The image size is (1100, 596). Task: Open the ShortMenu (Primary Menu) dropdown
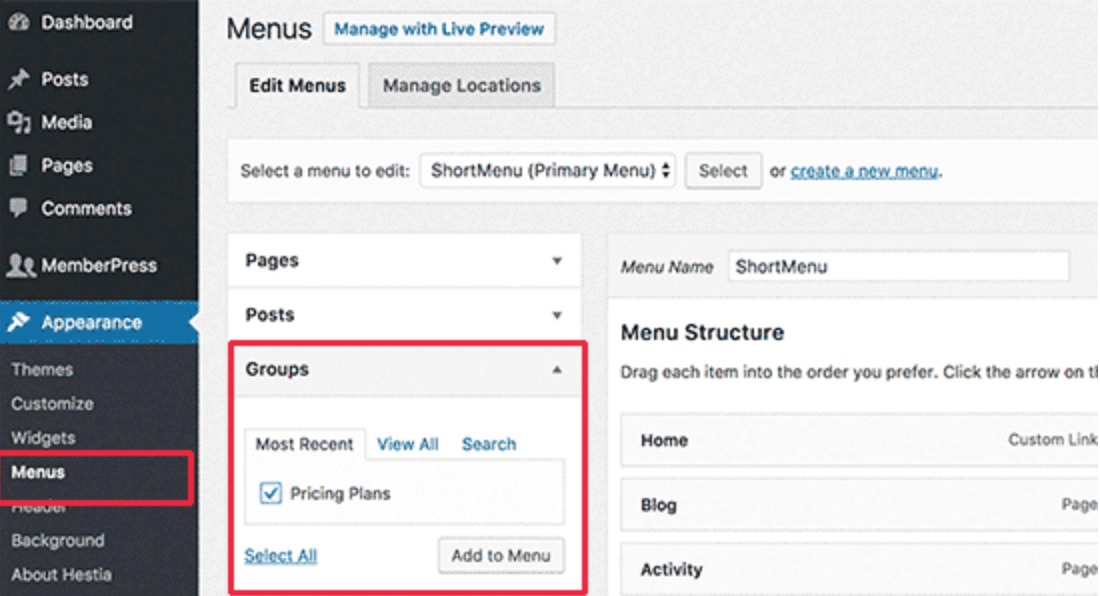pos(549,171)
